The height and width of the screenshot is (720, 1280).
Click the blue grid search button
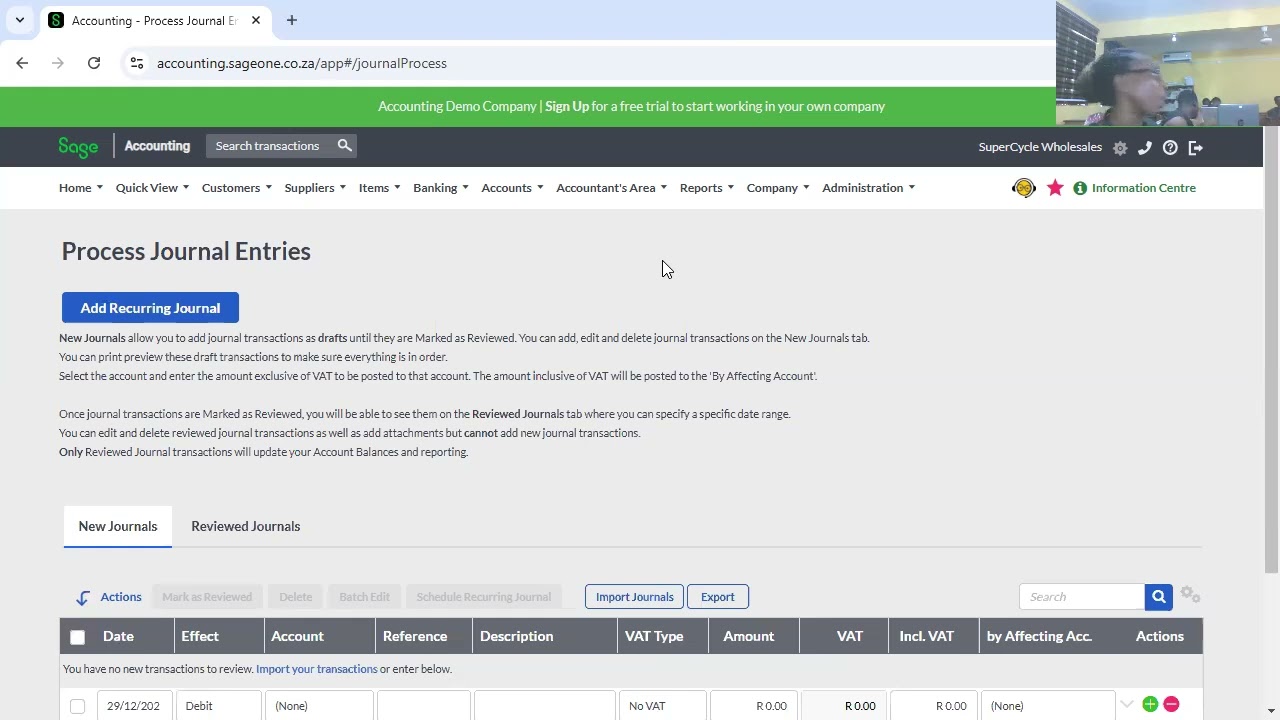[1158, 597]
